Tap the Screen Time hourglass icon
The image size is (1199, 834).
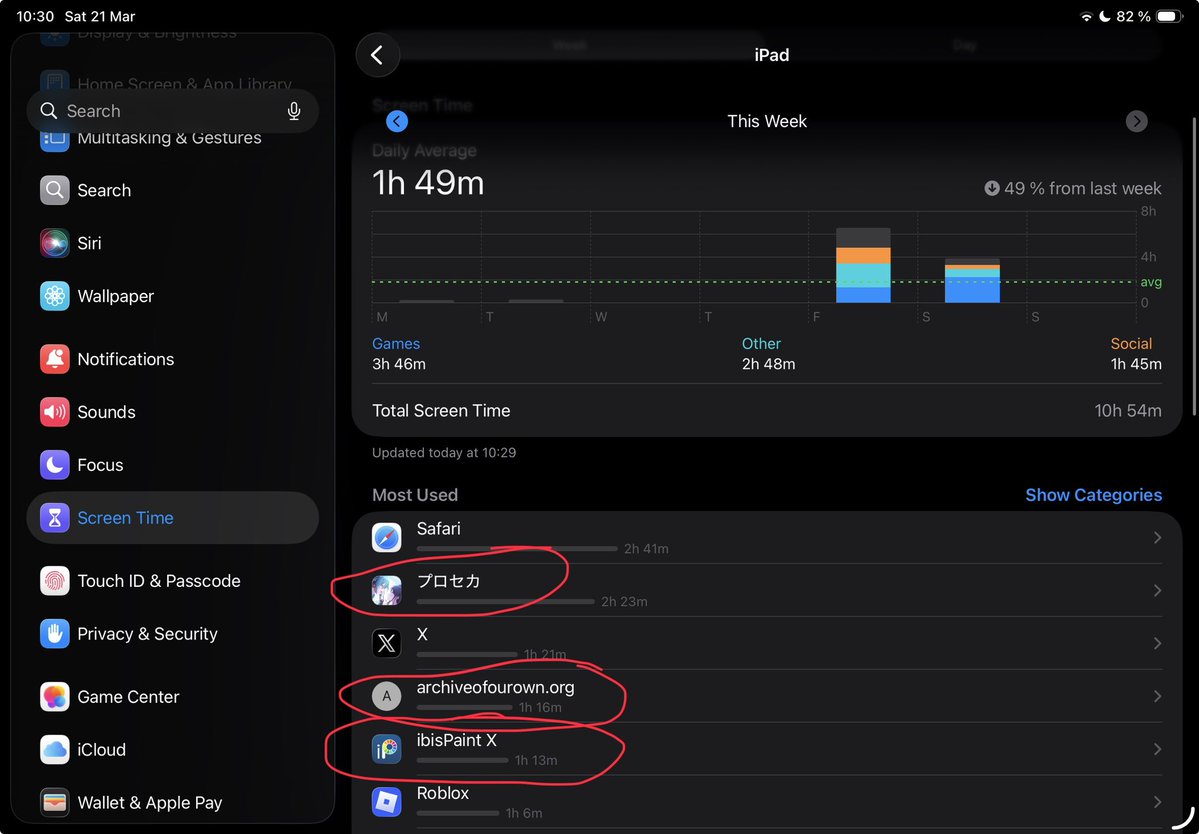(54, 518)
